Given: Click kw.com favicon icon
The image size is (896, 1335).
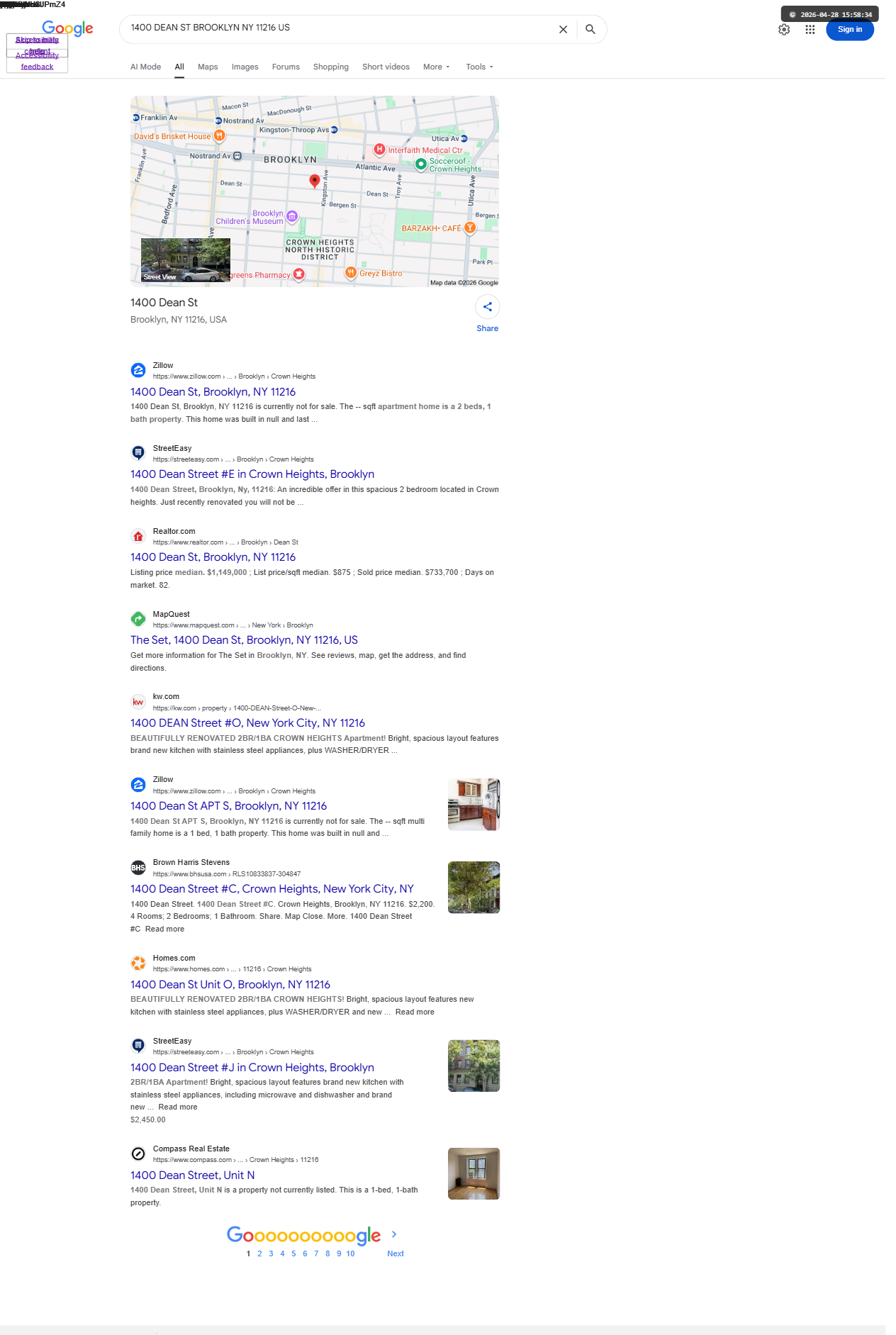Looking at the screenshot, I should pyautogui.click(x=138, y=702).
